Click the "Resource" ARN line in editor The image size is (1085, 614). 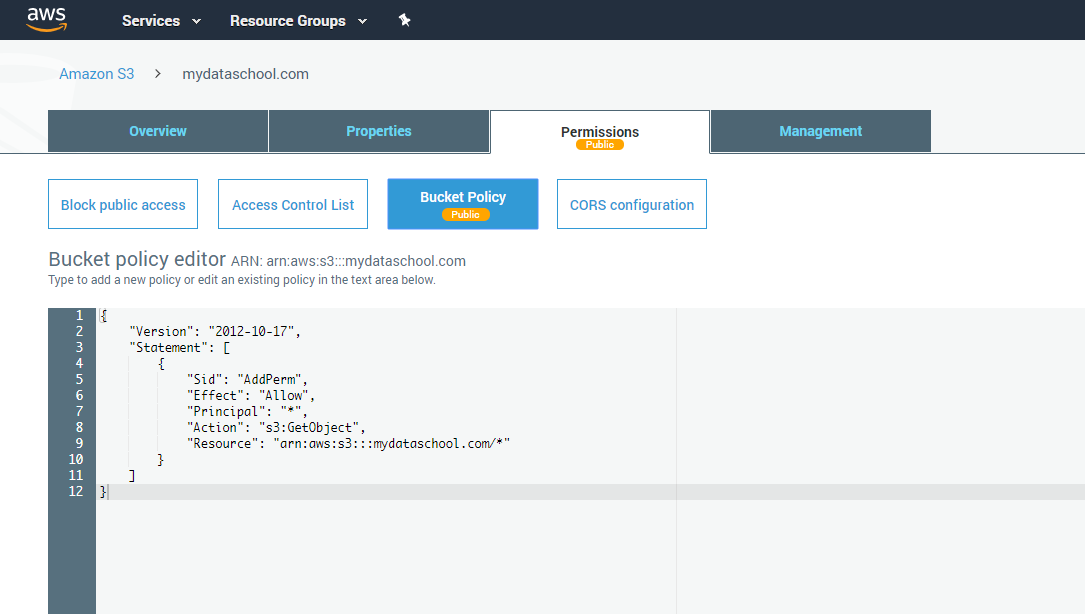tap(348, 443)
